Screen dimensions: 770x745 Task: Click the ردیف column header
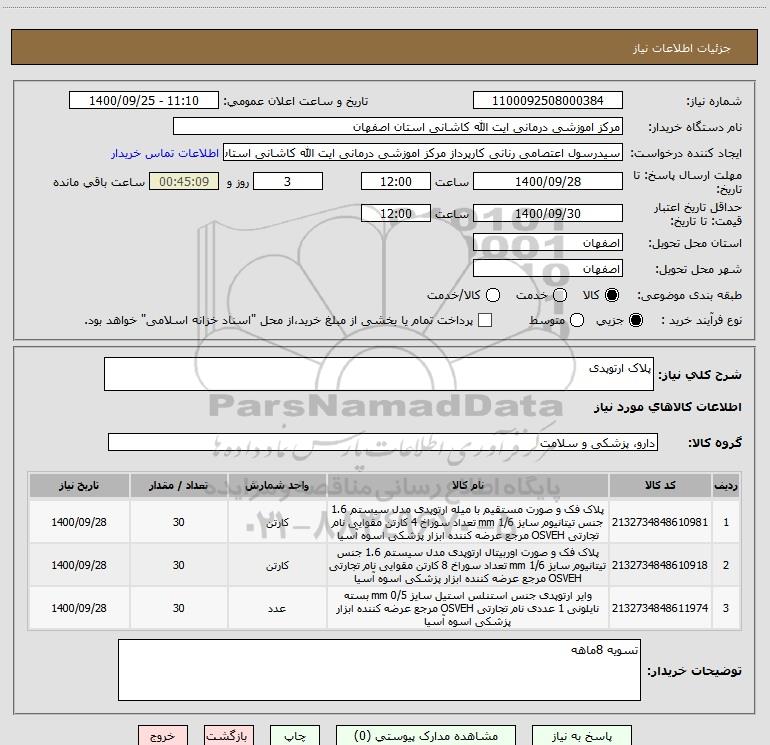[726, 485]
